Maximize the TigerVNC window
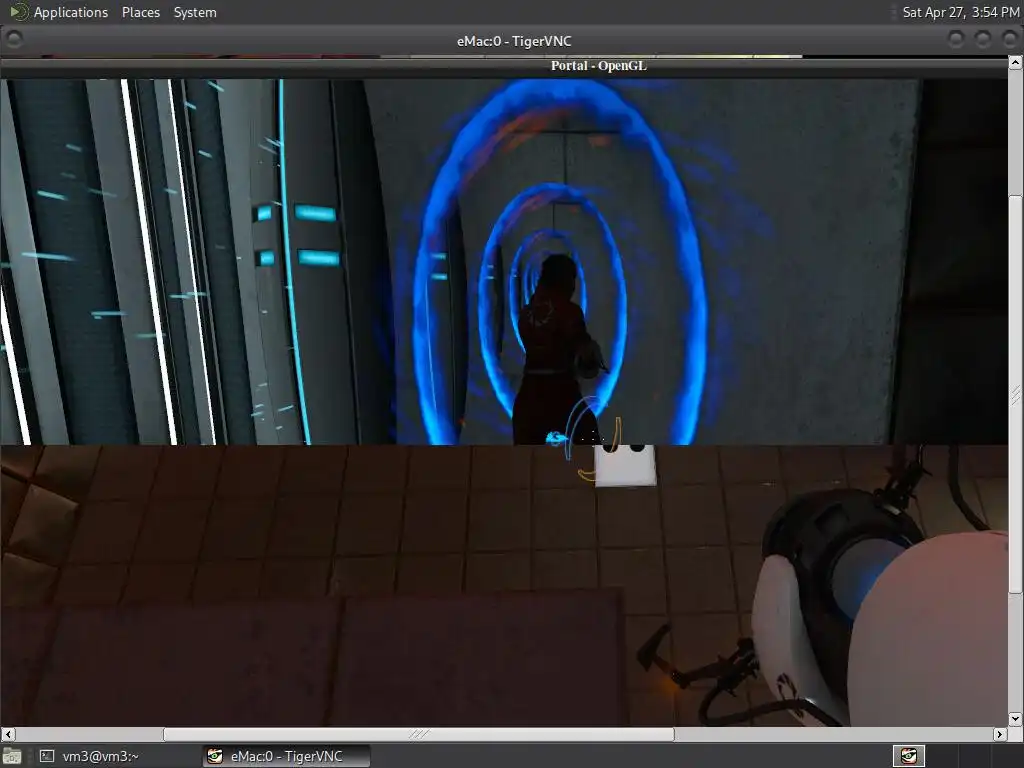Viewport: 1024px width, 768px height. pos(983,40)
